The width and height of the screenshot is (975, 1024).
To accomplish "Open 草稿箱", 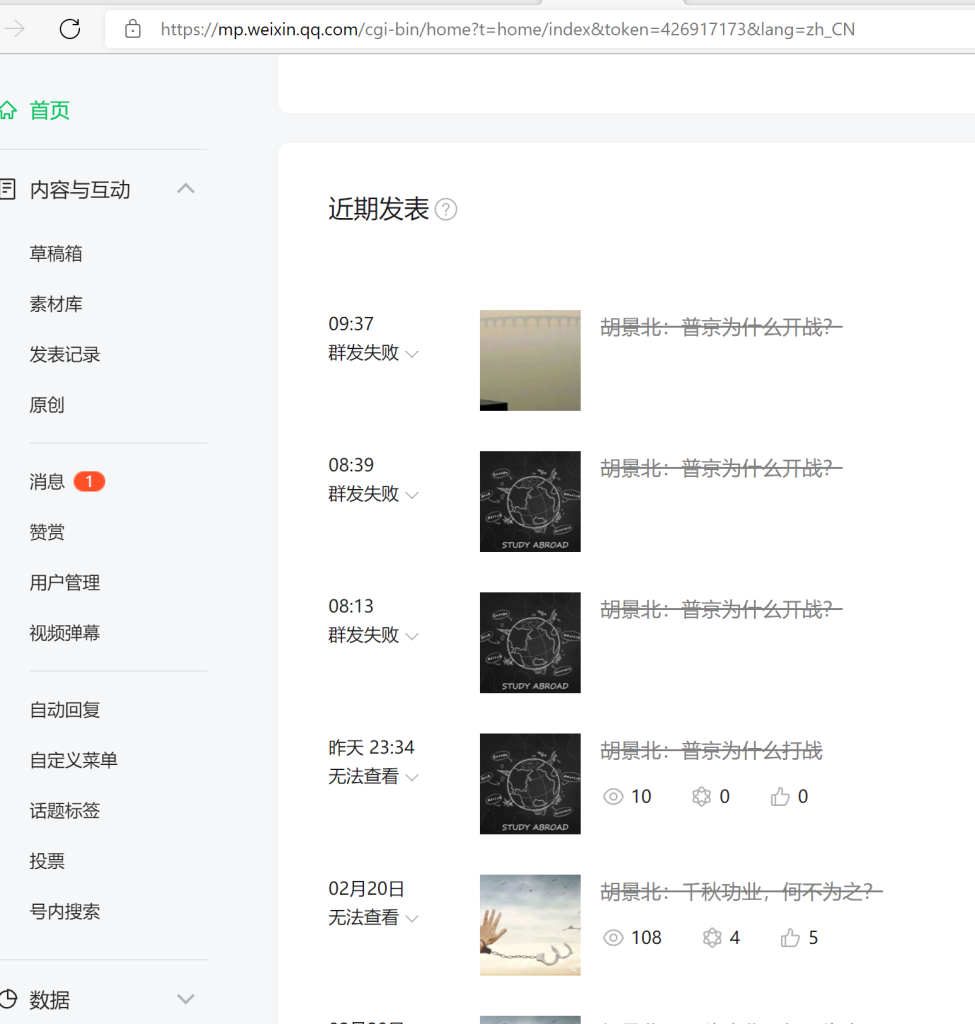I will [x=56, y=253].
